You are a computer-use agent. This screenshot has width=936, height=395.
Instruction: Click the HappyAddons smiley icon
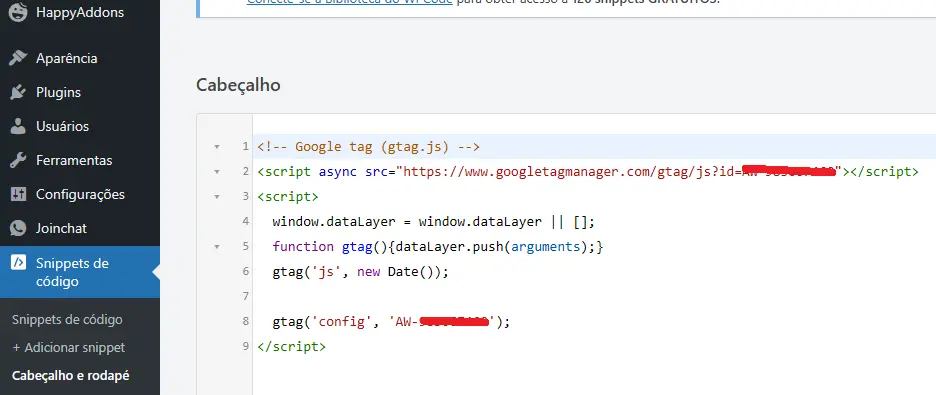[x=18, y=12]
